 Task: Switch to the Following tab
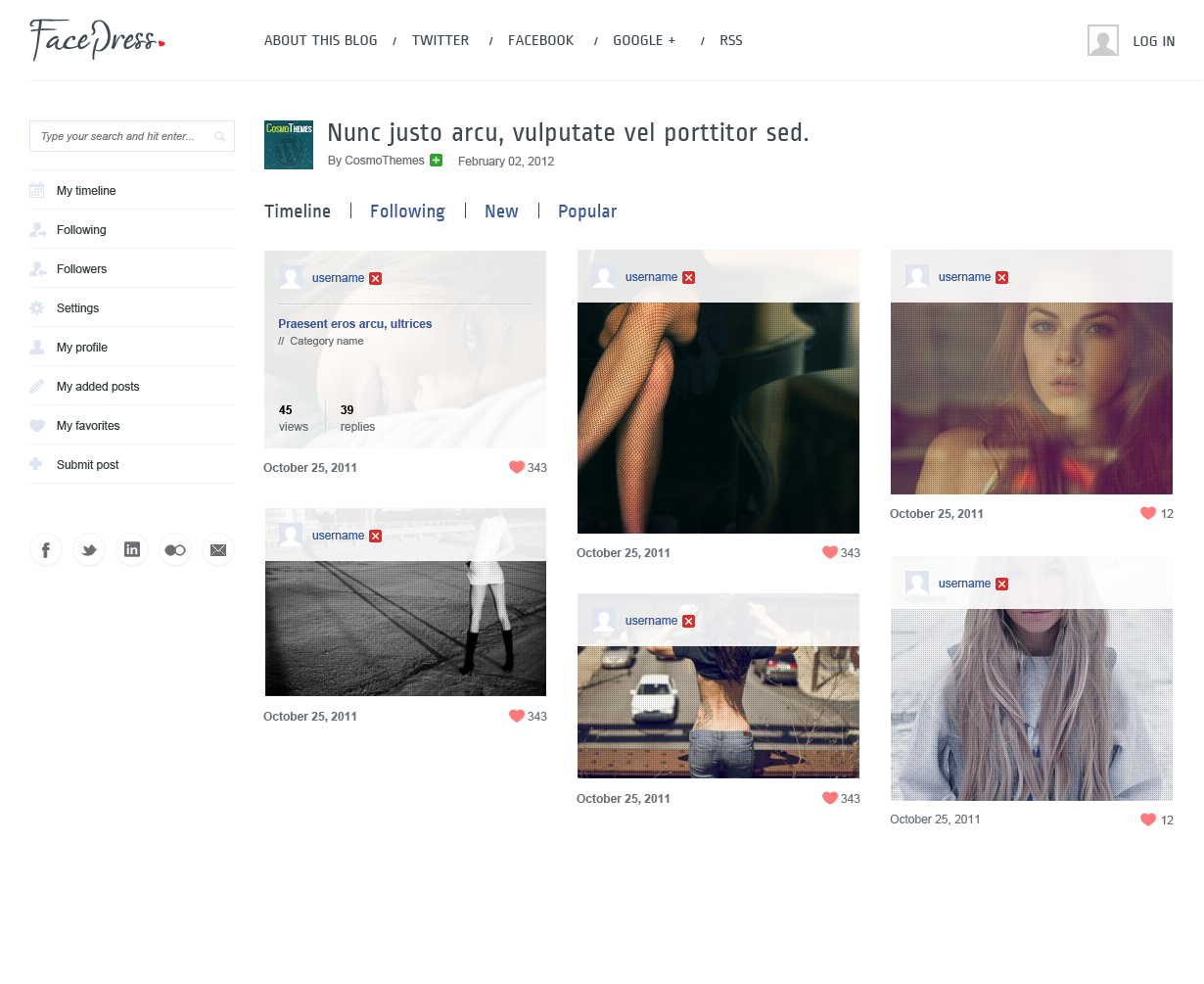pyautogui.click(x=407, y=211)
